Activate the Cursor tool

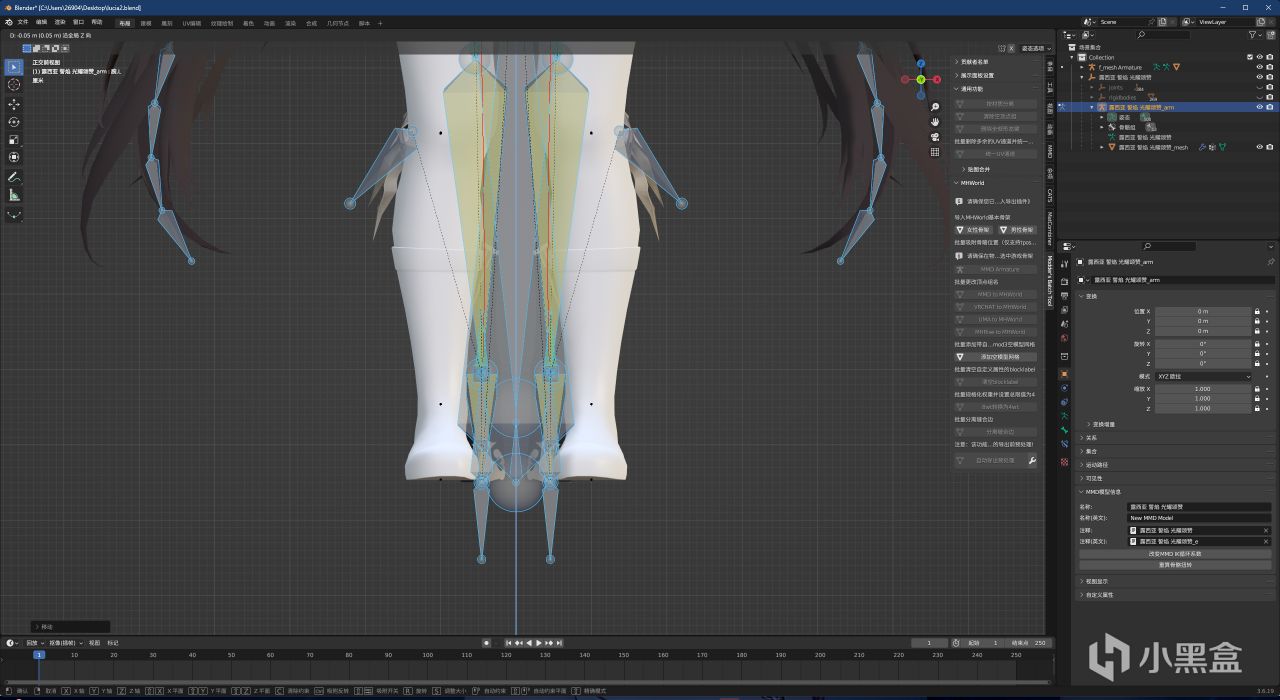(14, 85)
